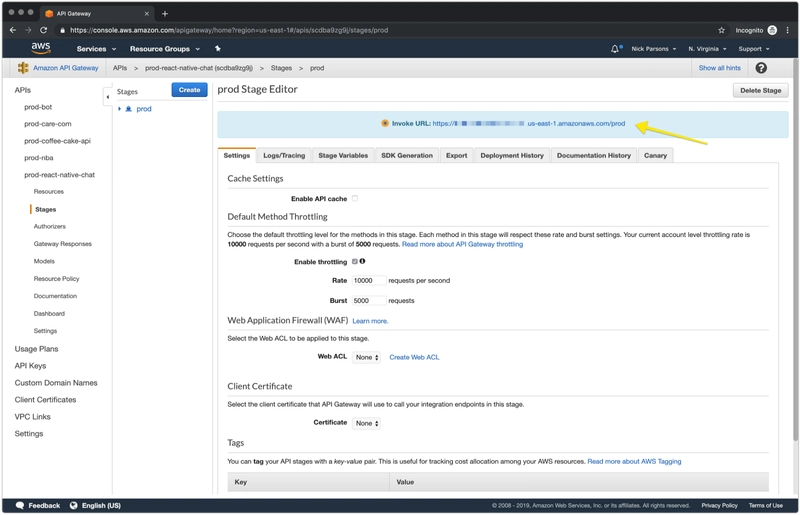This screenshot has height=515, width=800.
Task: Open Gateway Responses in the sidebar
Action: click(x=63, y=244)
